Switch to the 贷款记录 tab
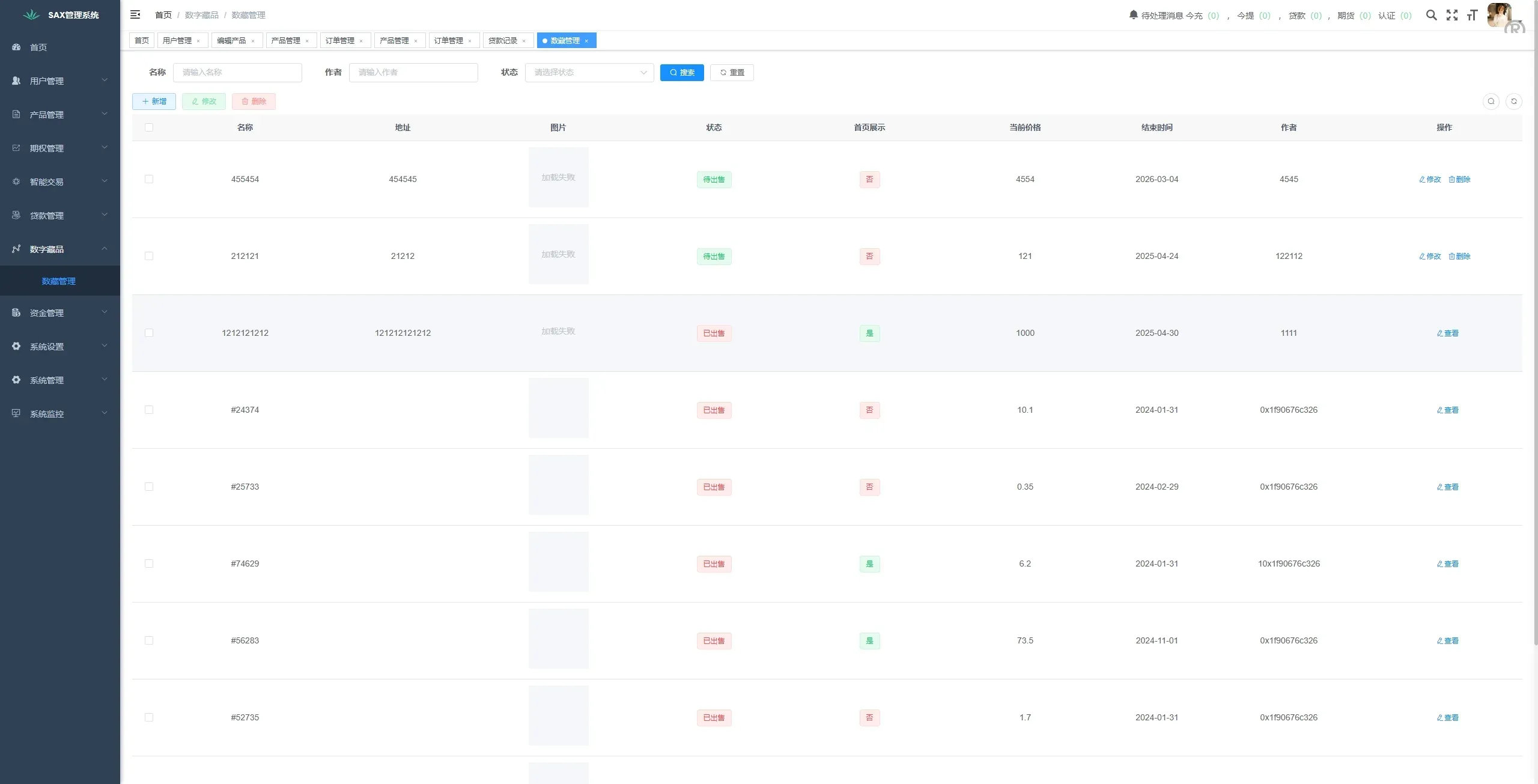The height and width of the screenshot is (784, 1538). [x=503, y=41]
